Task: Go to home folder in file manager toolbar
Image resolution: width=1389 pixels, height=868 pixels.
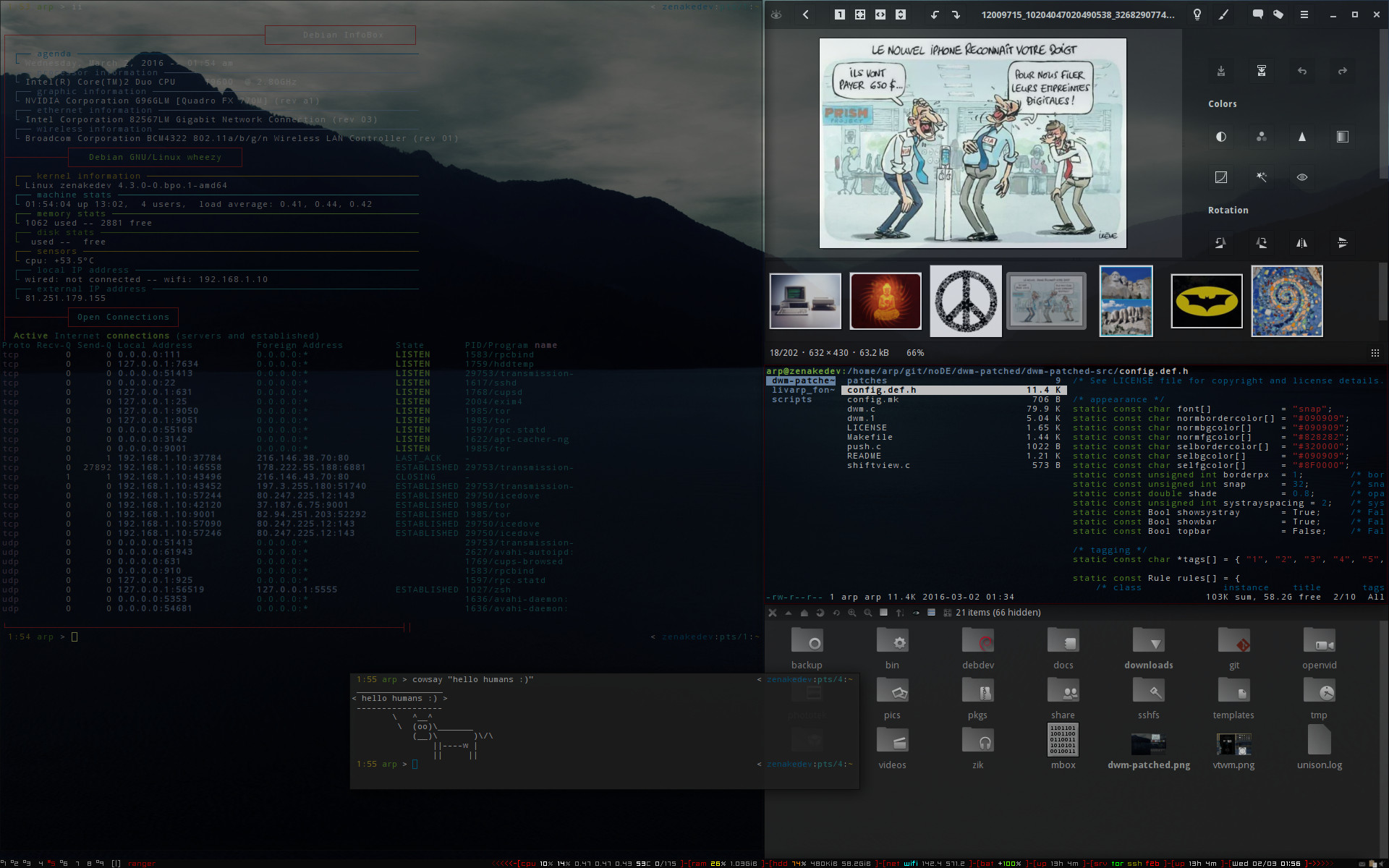Action: pos(804,613)
